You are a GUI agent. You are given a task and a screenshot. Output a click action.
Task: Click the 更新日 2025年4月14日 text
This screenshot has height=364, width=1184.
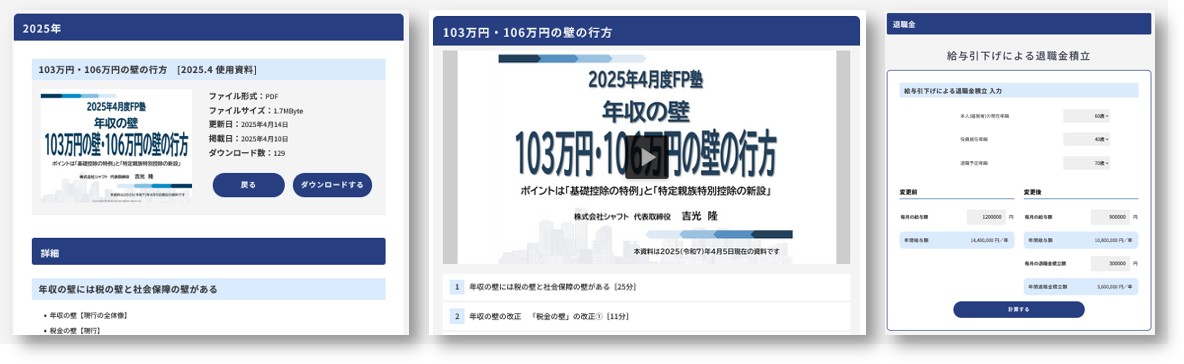click(x=248, y=125)
